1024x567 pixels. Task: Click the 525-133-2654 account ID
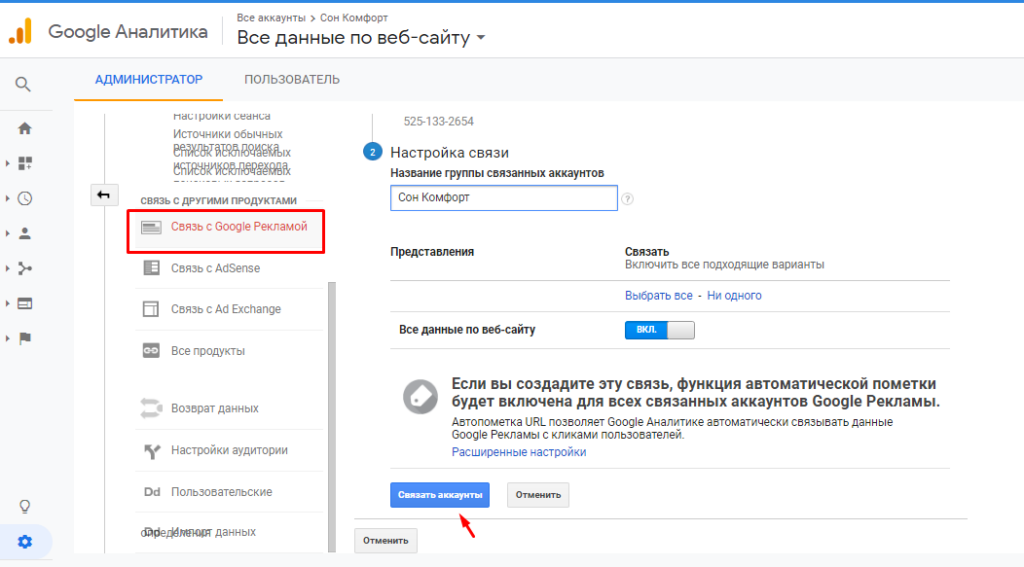coord(438,122)
